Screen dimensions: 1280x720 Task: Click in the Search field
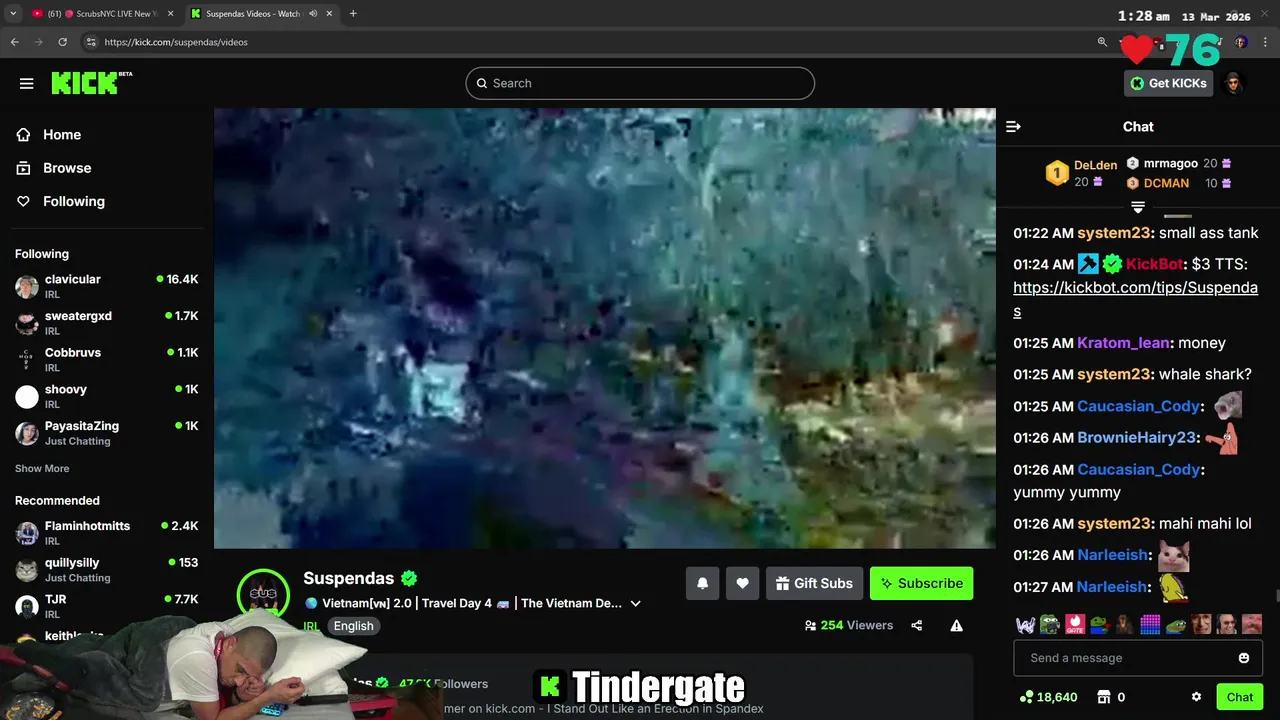tap(640, 83)
